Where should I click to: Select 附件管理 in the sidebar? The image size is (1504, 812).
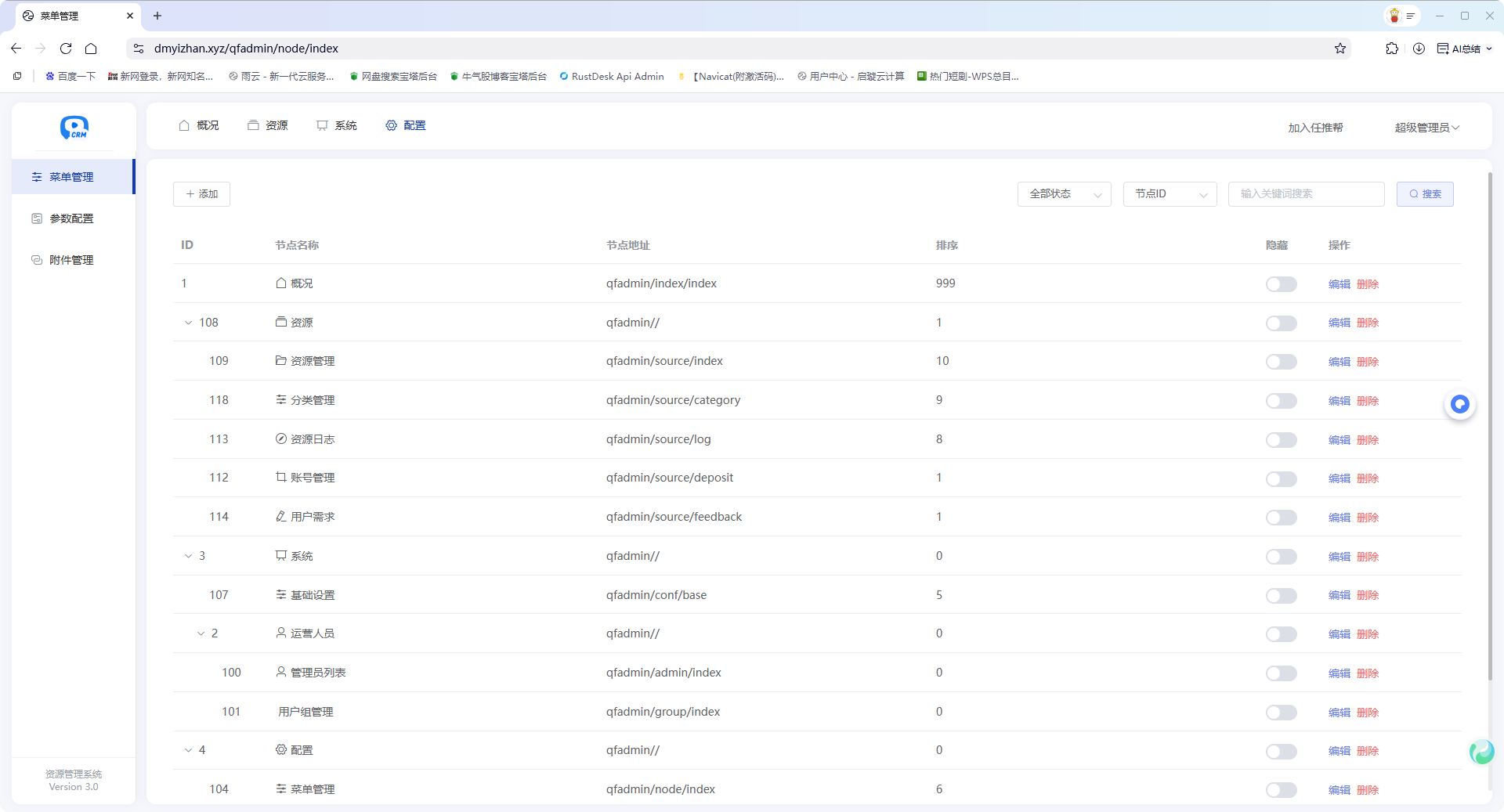point(73,260)
